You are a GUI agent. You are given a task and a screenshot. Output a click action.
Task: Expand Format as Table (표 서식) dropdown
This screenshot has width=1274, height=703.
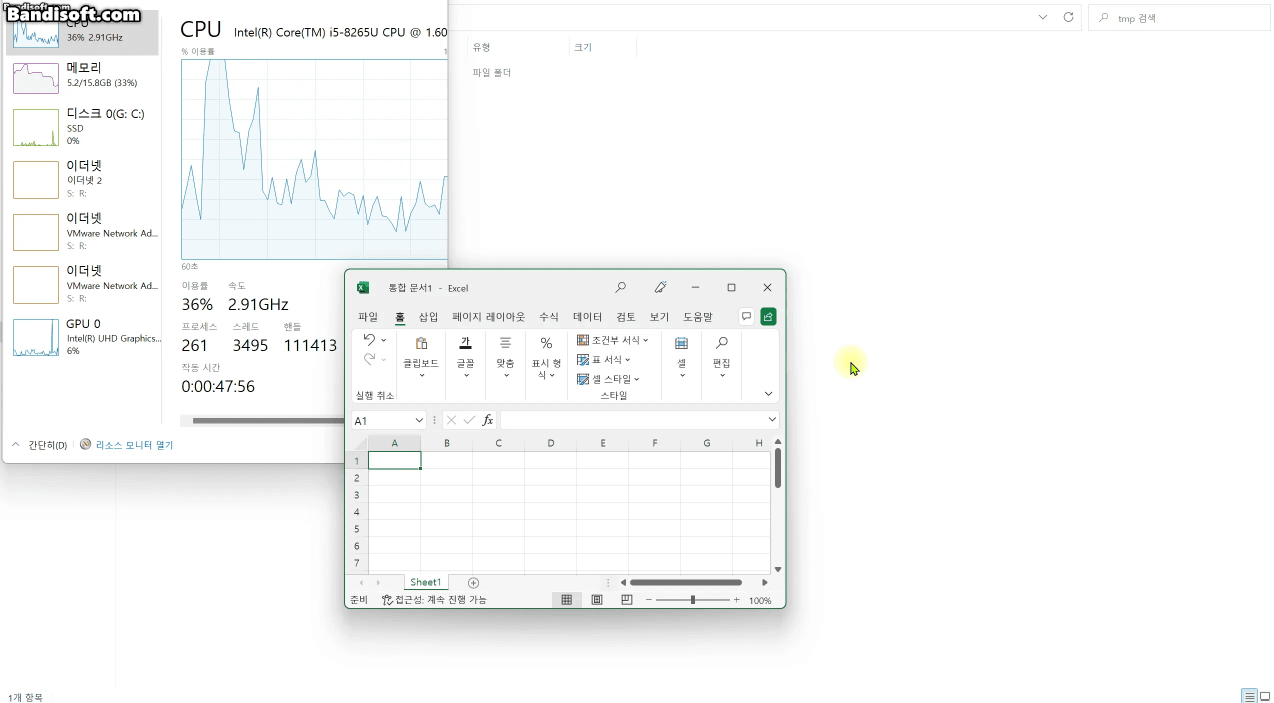coord(628,359)
